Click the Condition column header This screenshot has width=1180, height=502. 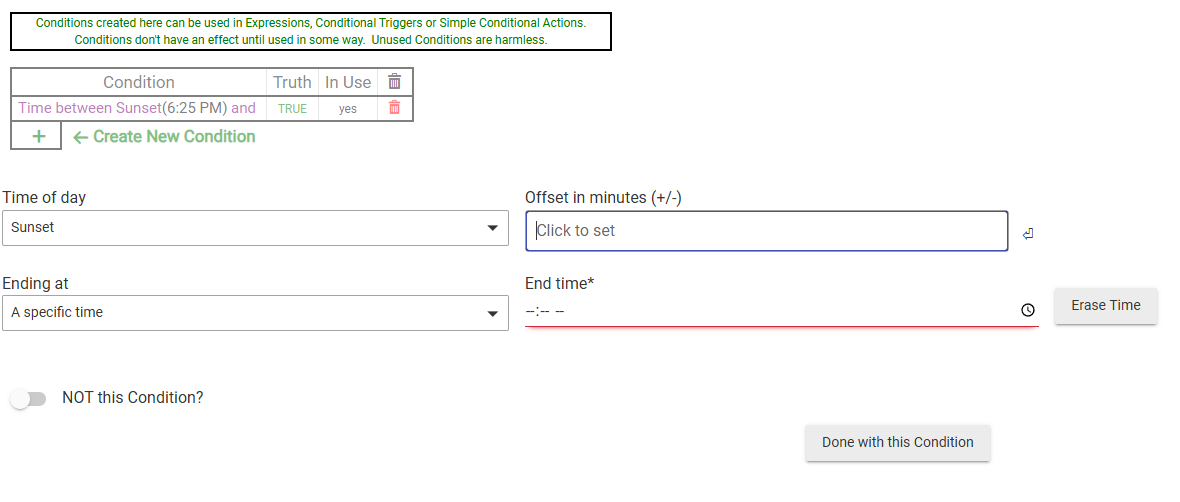138,82
